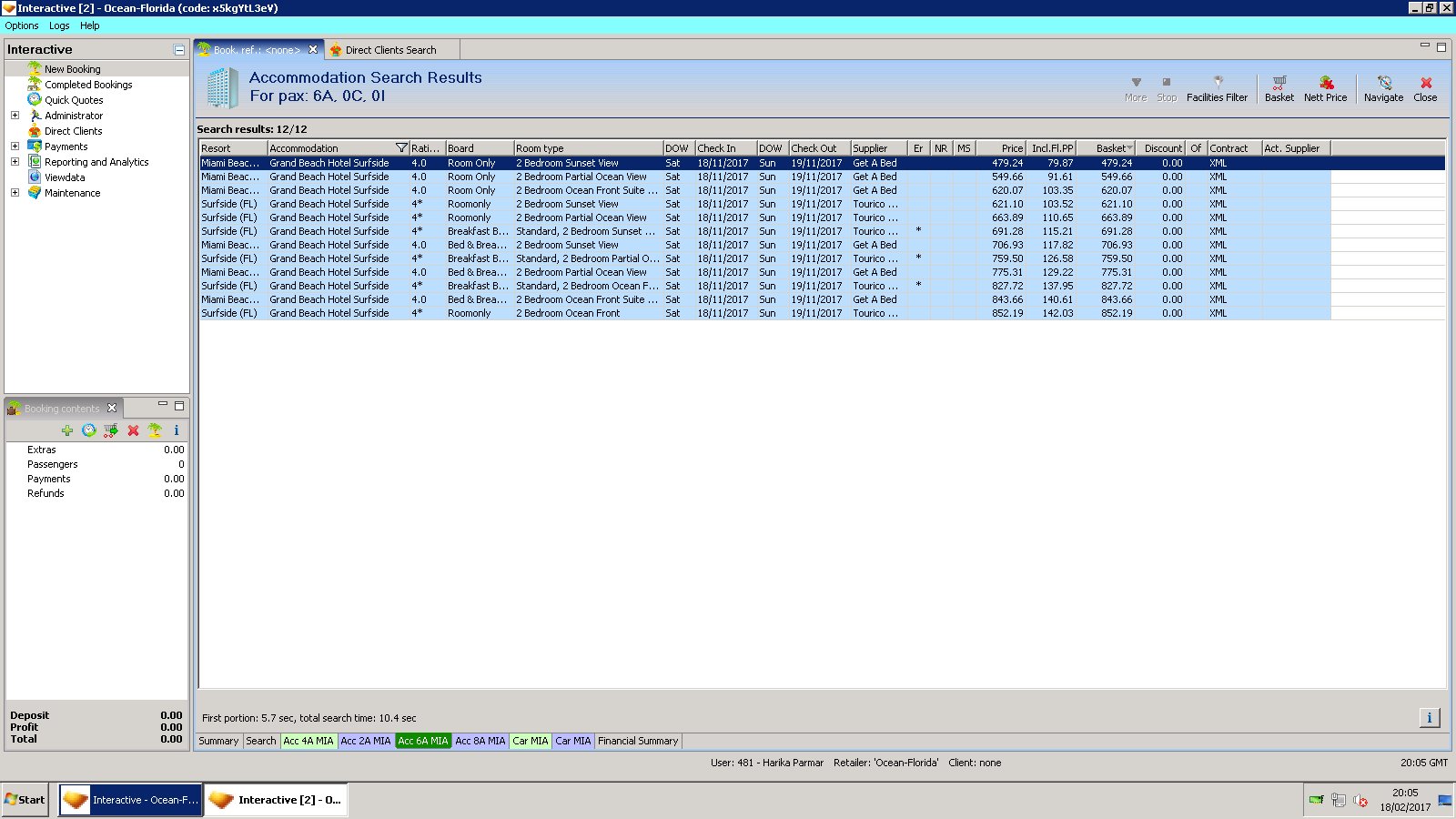Click red X delete icon in Booking contents
The height and width of the screenshot is (819, 1456).
pos(133,430)
